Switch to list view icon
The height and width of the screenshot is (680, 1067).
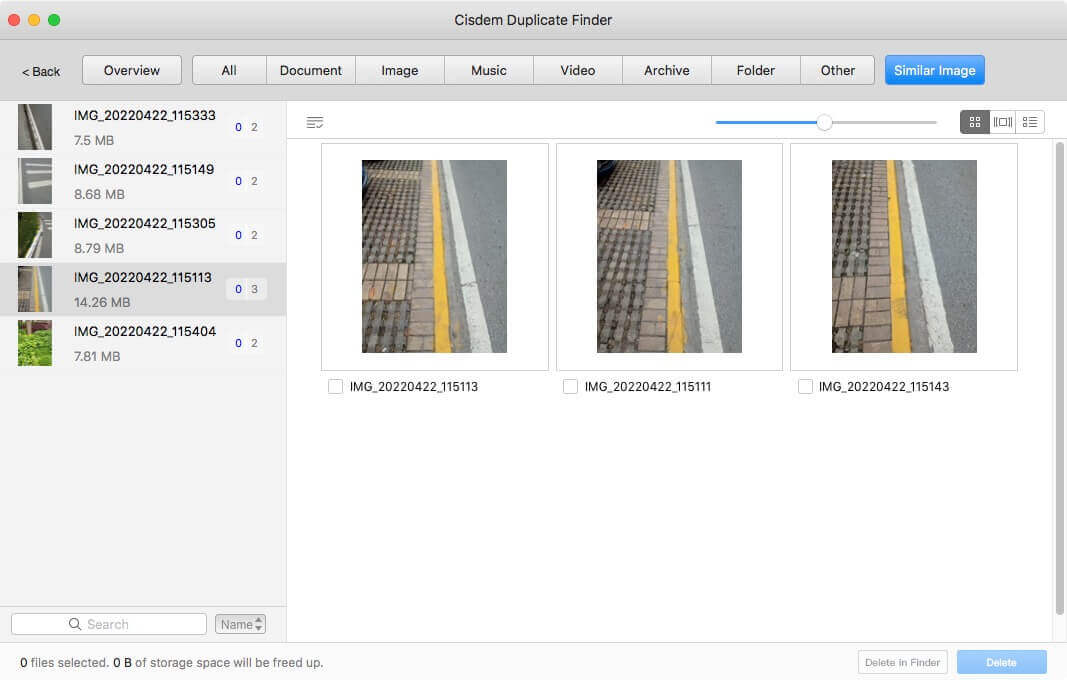[1030, 121]
